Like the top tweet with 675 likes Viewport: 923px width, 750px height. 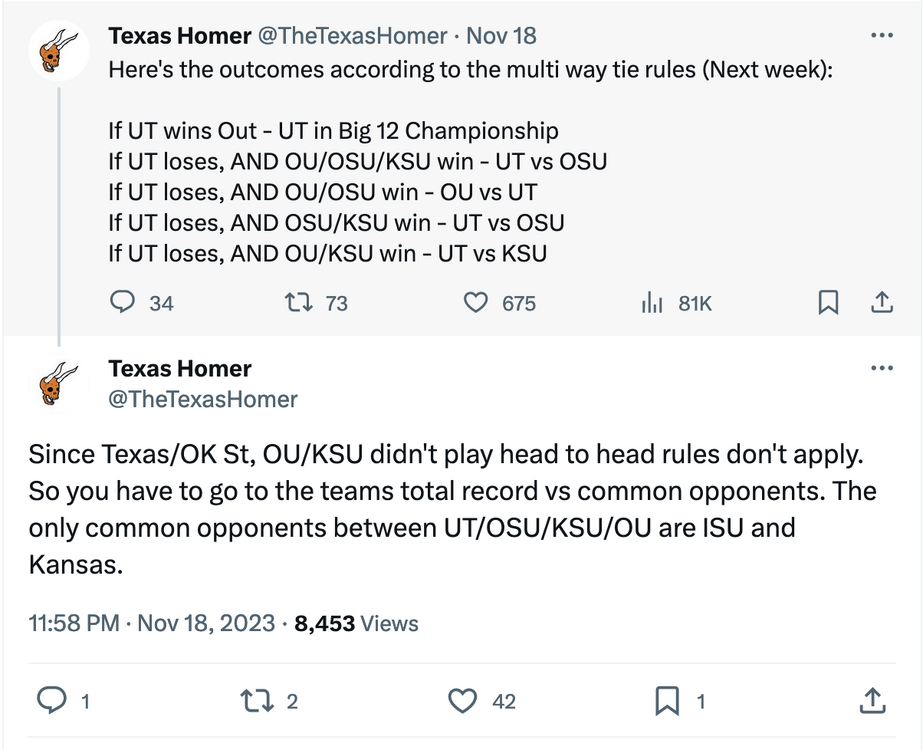478,302
